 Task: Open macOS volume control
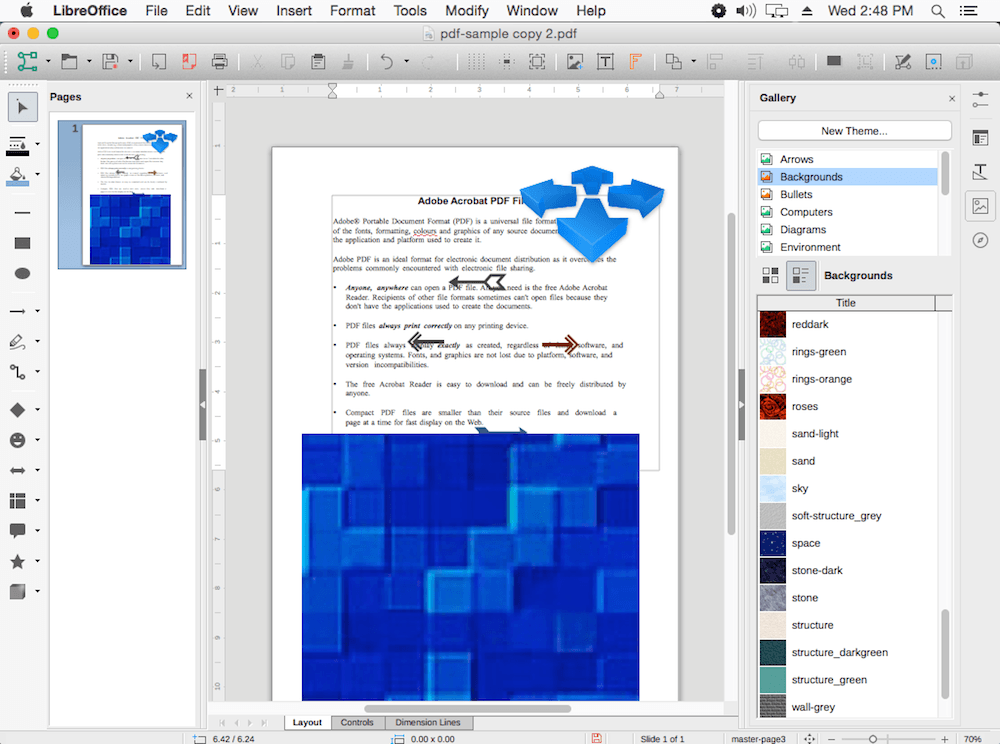pyautogui.click(x=746, y=11)
